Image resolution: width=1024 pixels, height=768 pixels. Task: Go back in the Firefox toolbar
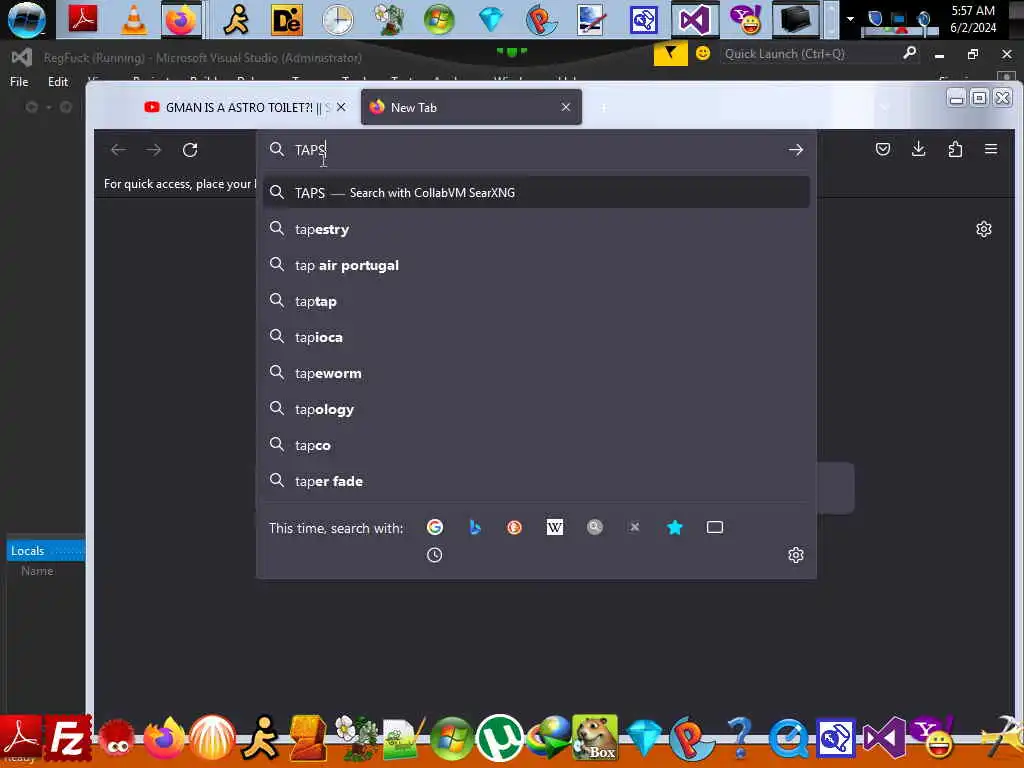coord(118,150)
